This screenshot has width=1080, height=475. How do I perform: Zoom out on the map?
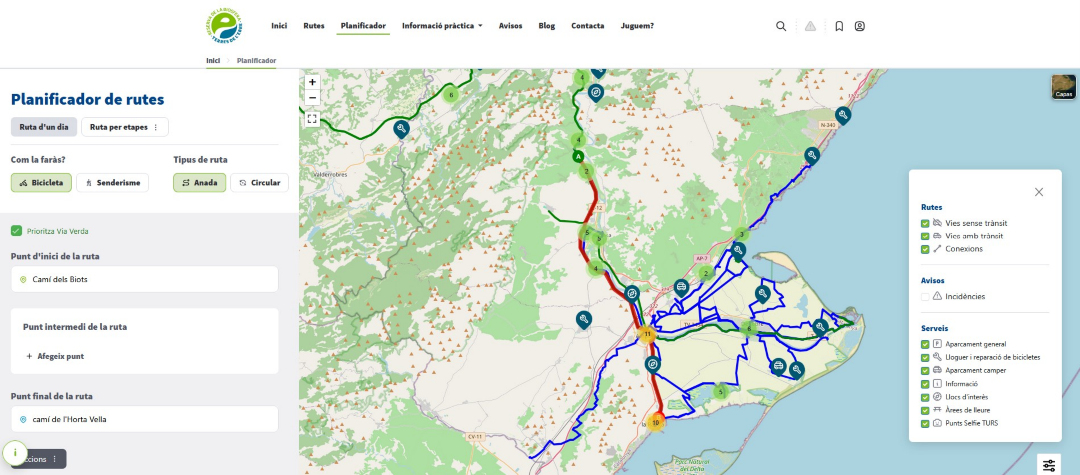[313, 98]
